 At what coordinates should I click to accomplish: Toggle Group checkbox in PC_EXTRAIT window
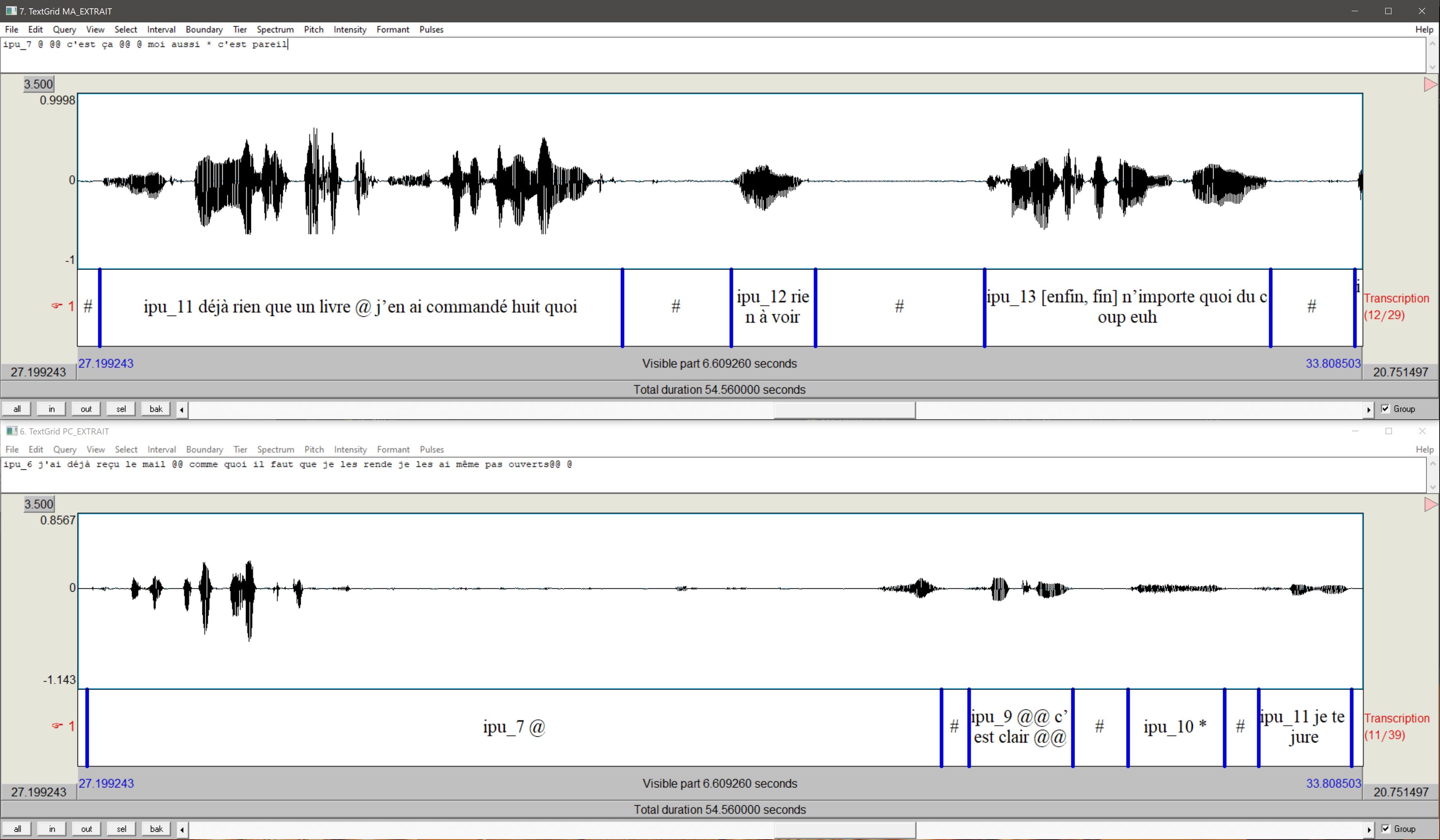1385,828
